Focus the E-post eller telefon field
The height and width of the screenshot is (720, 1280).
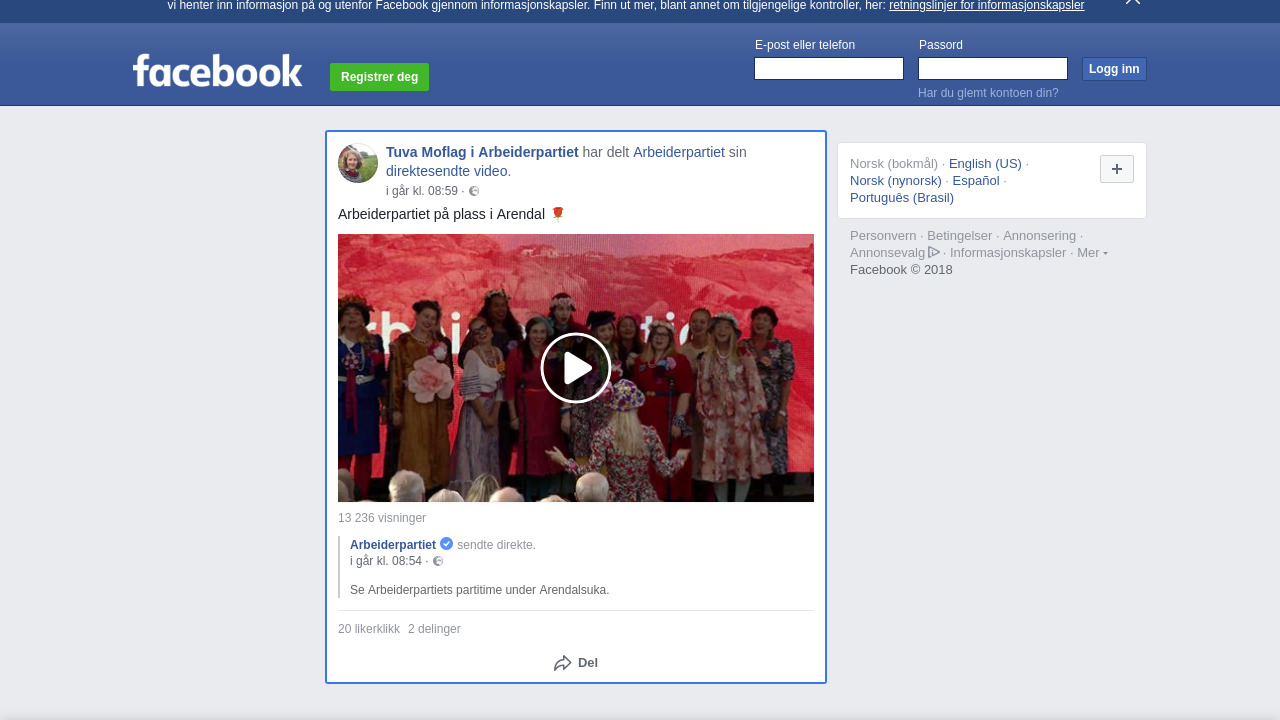click(829, 68)
